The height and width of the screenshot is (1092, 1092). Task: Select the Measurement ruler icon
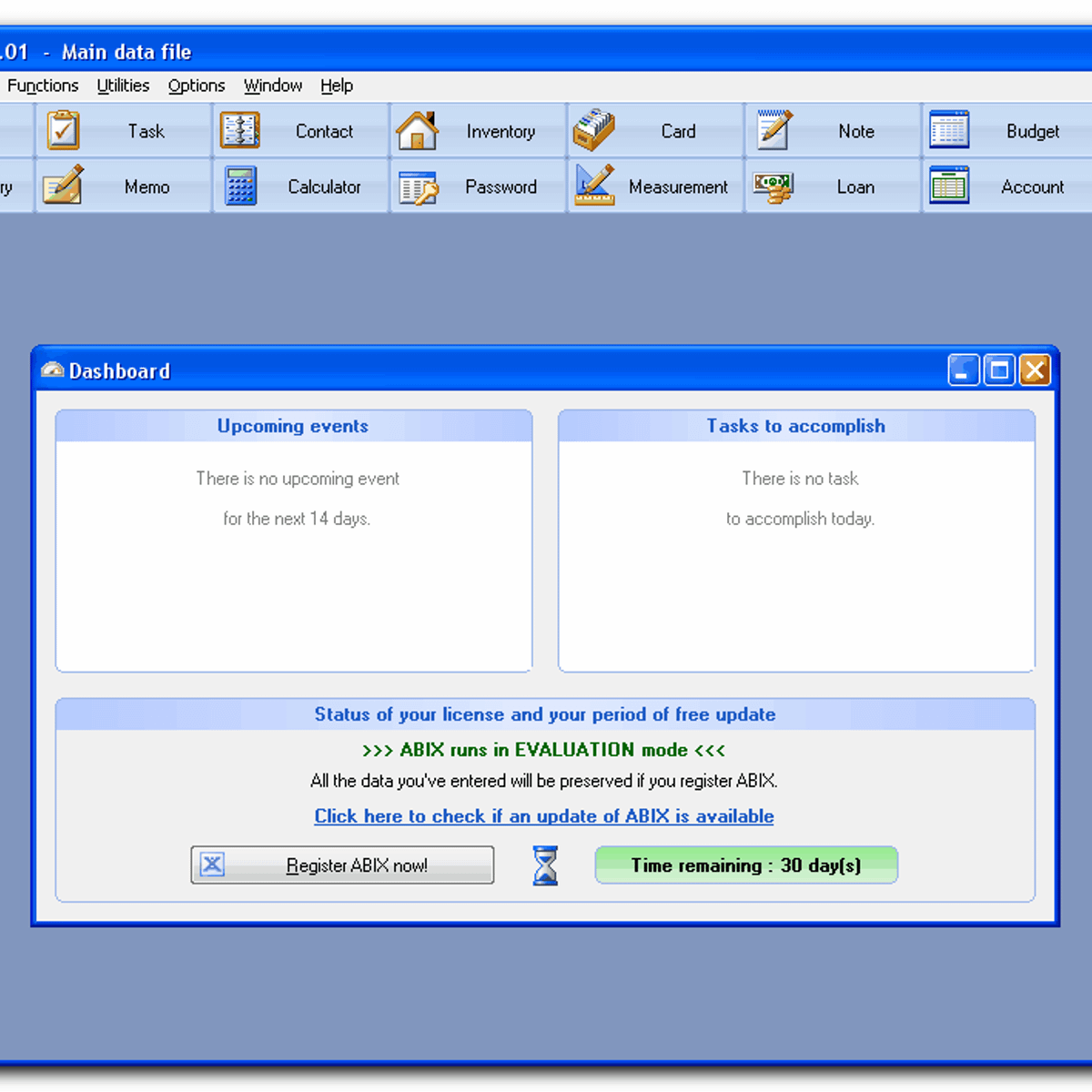pyautogui.click(x=594, y=186)
